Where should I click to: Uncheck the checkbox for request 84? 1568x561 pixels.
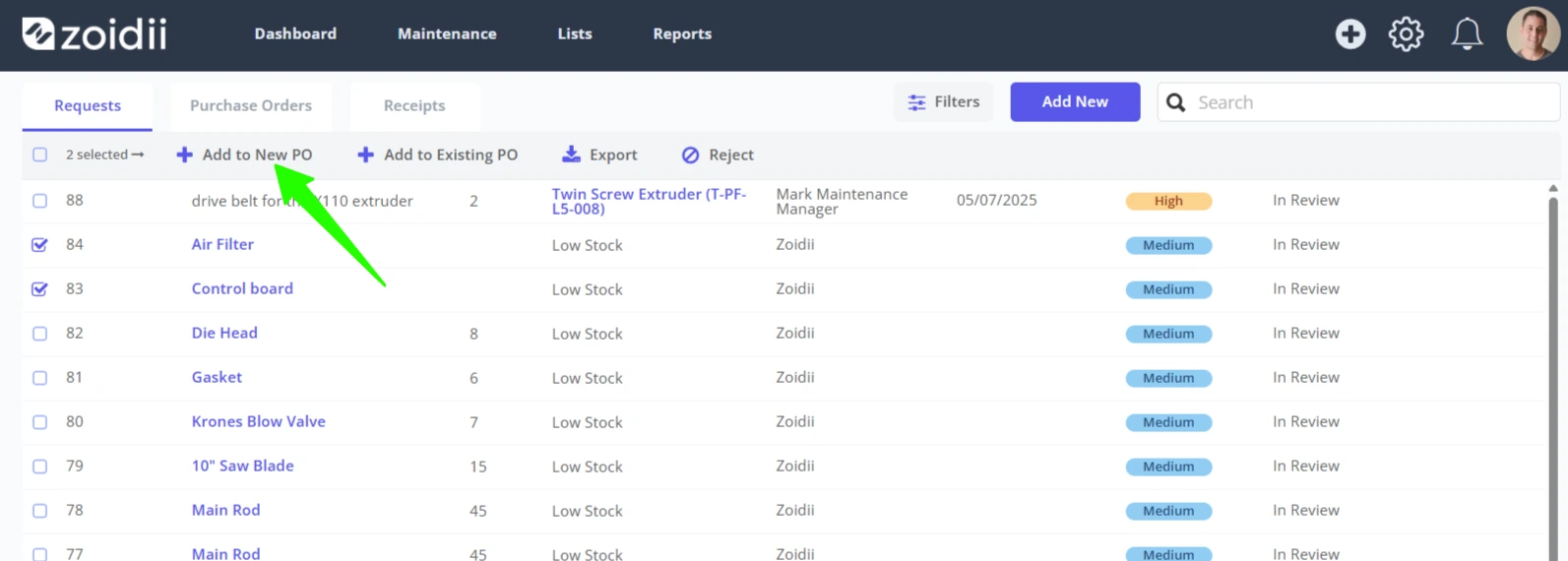point(39,245)
